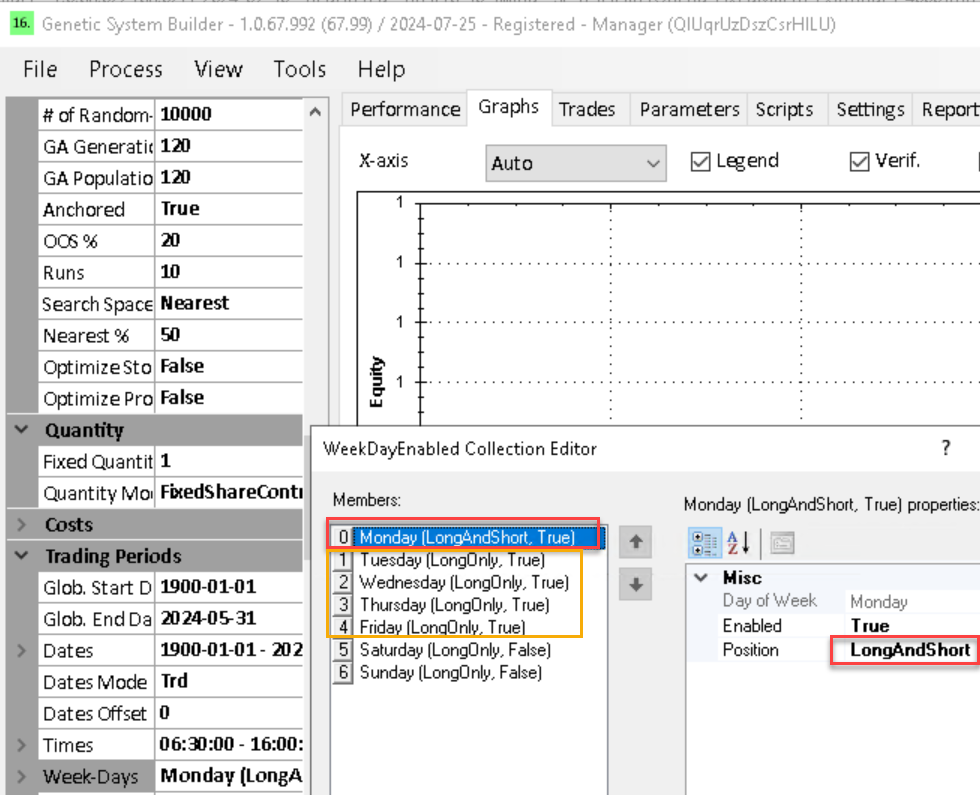Toggle the Verif. checkbox
Image resolution: width=980 pixels, height=795 pixels.
pyautogui.click(x=859, y=161)
